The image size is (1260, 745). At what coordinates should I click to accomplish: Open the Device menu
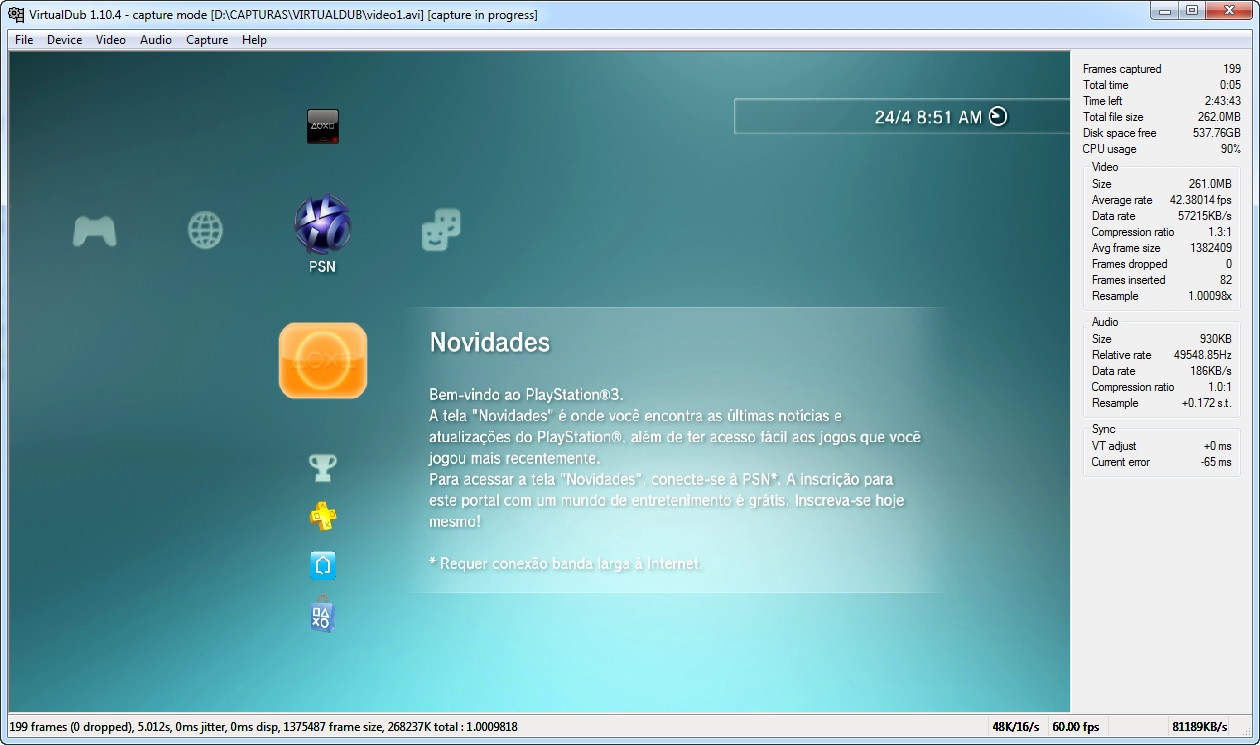point(64,40)
